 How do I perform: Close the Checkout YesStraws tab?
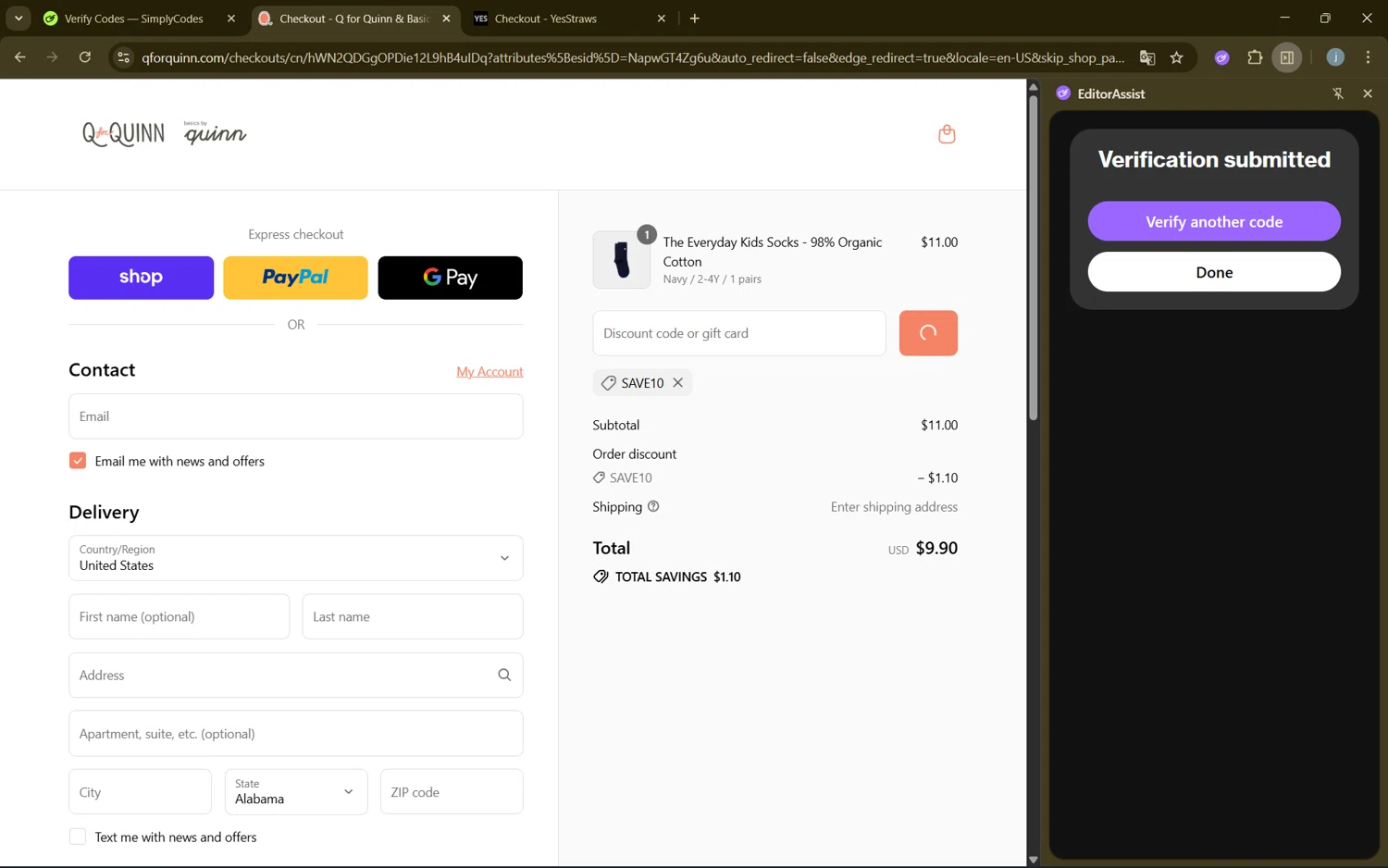coord(661,19)
